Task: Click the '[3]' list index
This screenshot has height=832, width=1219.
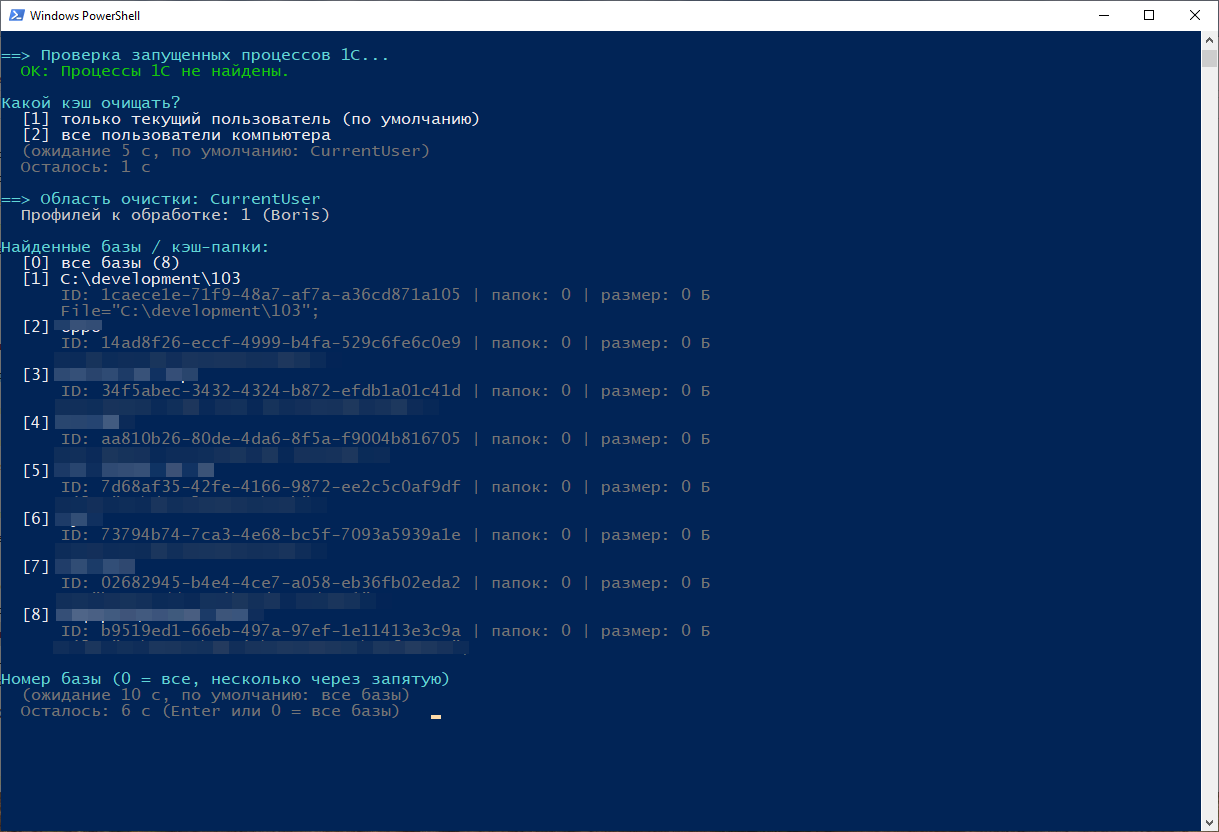Action: [x=36, y=375]
